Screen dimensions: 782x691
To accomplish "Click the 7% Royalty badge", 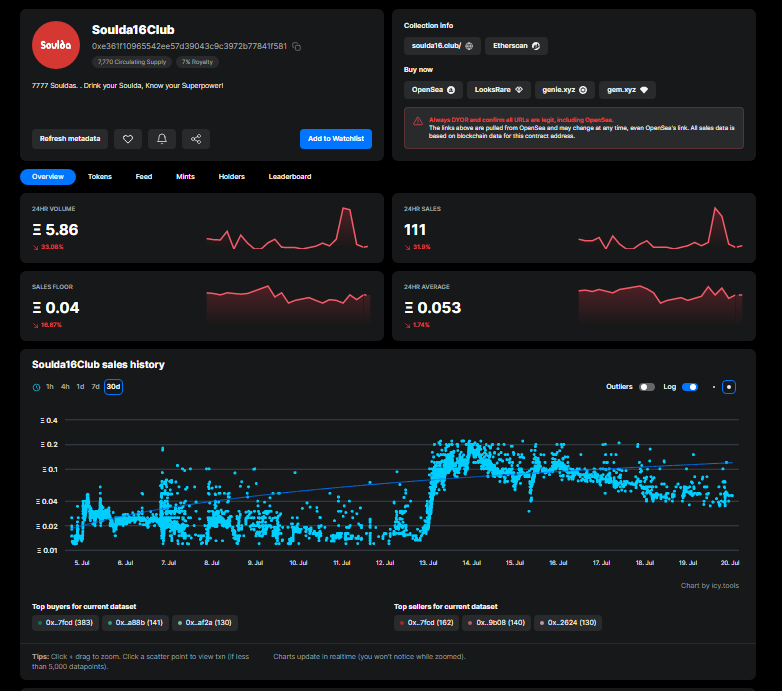I will tap(197, 62).
